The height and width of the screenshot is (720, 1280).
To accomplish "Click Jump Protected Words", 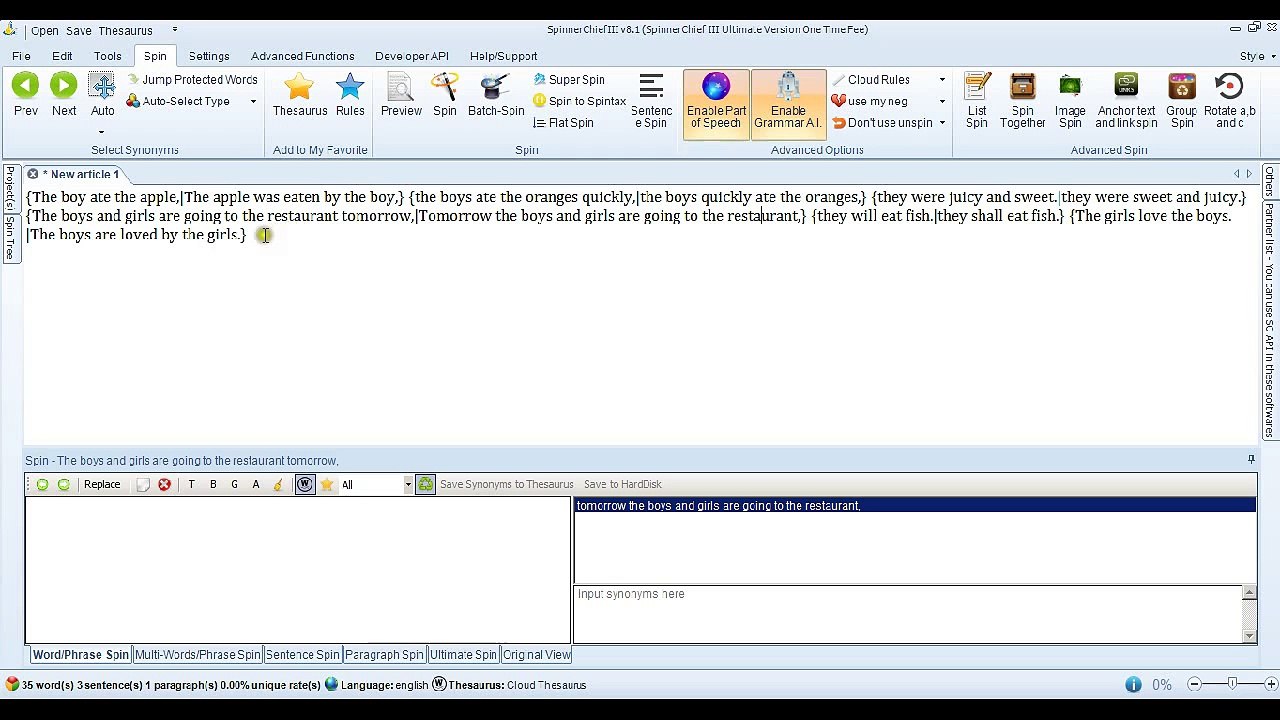I will pyautogui.click(x=193, y=79).
